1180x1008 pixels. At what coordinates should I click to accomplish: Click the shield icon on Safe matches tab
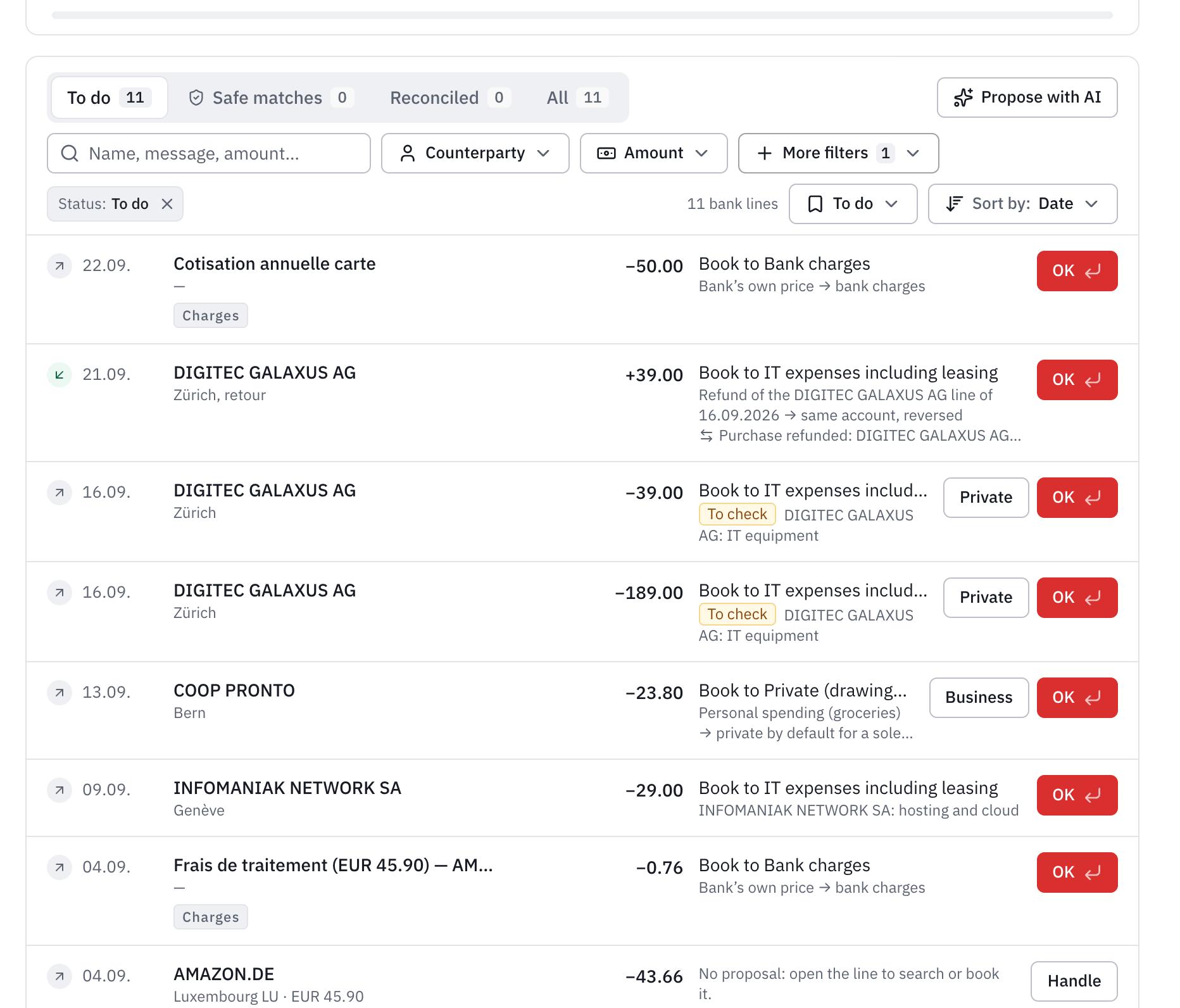tap(196, 98)
